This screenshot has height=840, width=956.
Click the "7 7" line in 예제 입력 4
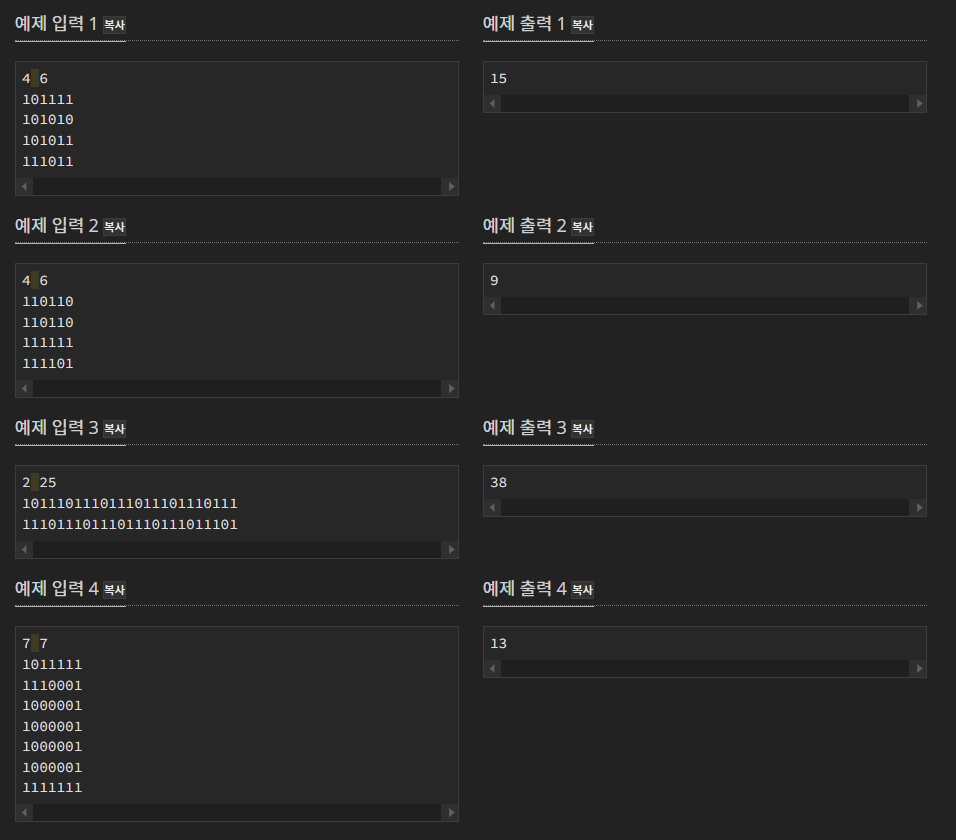[x=35, y=643]
